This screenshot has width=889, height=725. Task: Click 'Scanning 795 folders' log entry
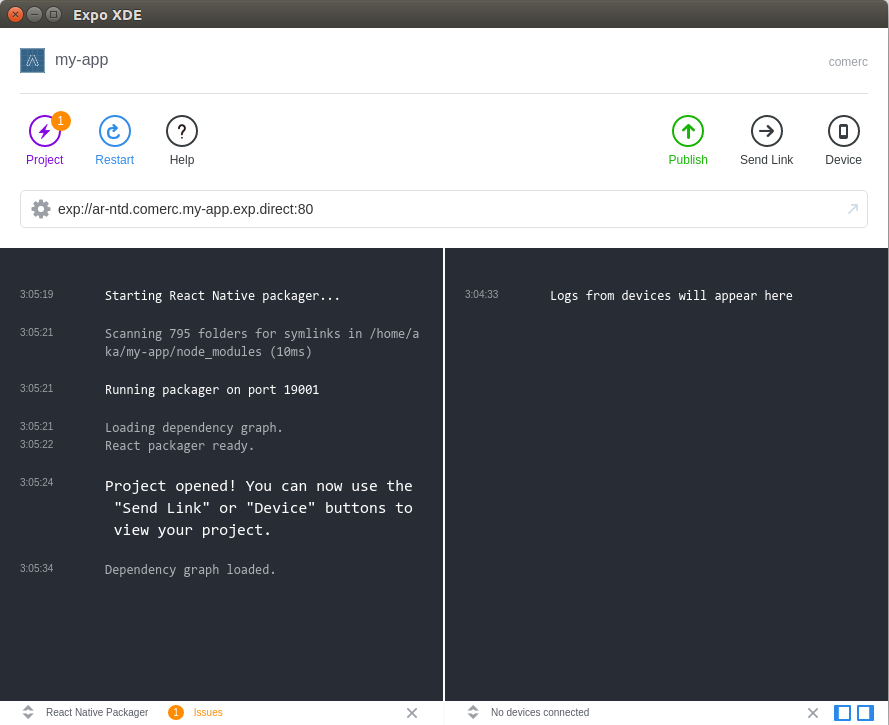coord(262,343)
